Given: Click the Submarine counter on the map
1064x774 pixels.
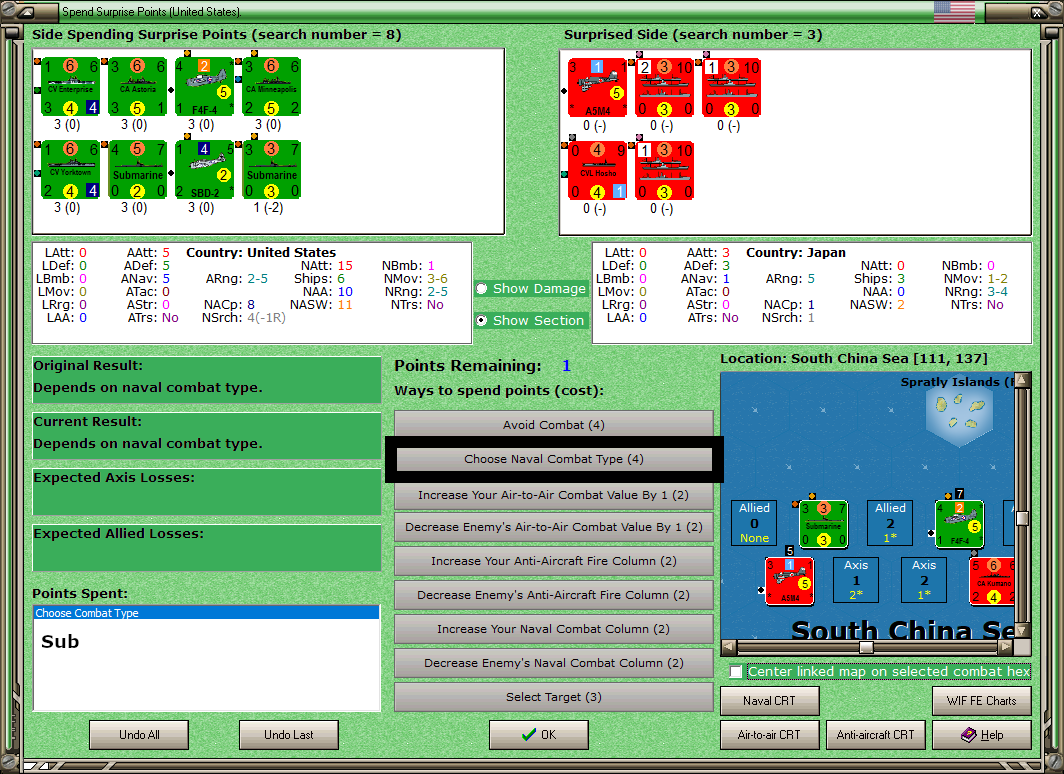Looking at the screenshot, I should tap(823, 524).
